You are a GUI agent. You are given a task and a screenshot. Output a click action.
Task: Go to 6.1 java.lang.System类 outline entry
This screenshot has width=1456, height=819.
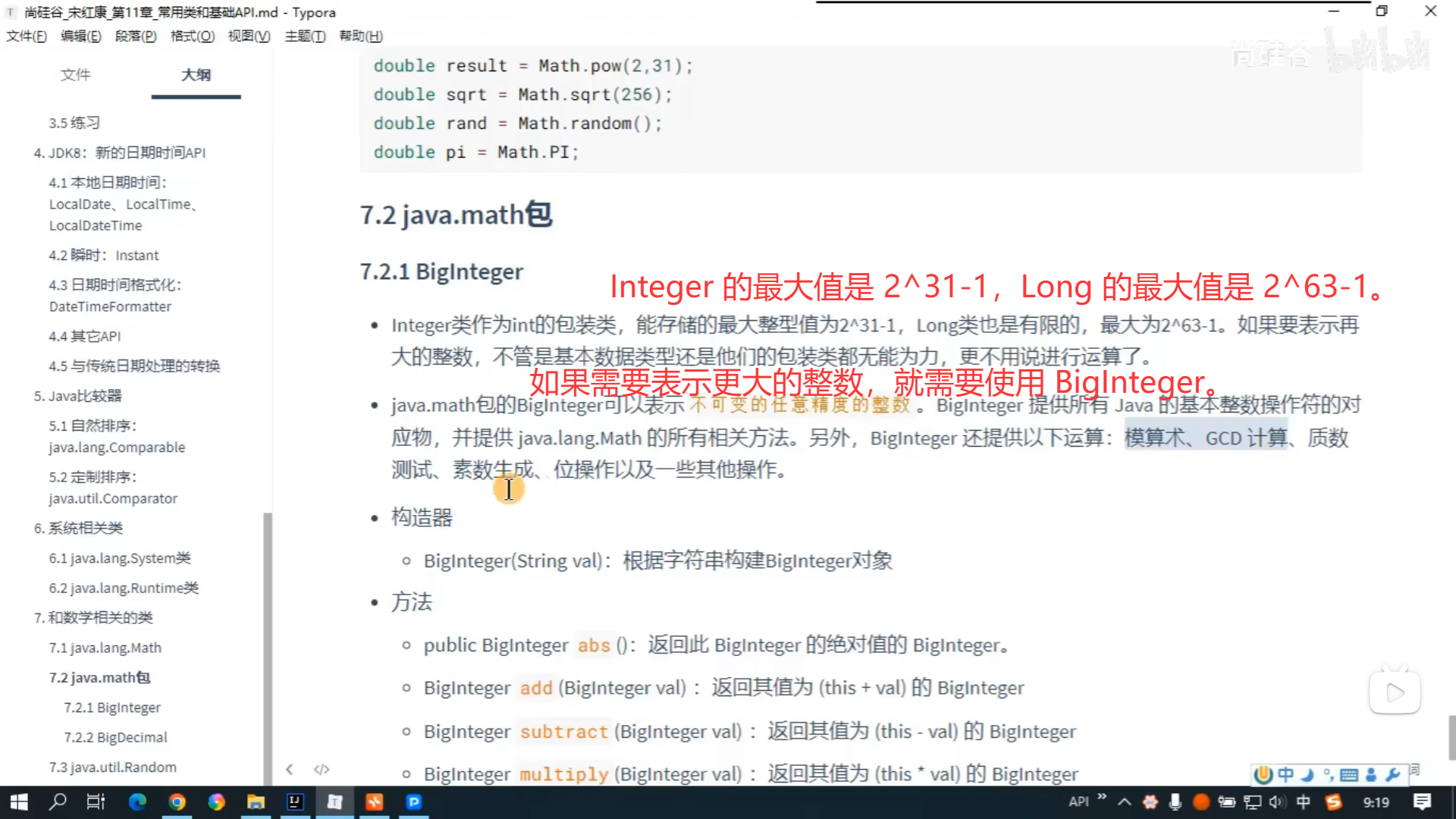pos(120,558)
